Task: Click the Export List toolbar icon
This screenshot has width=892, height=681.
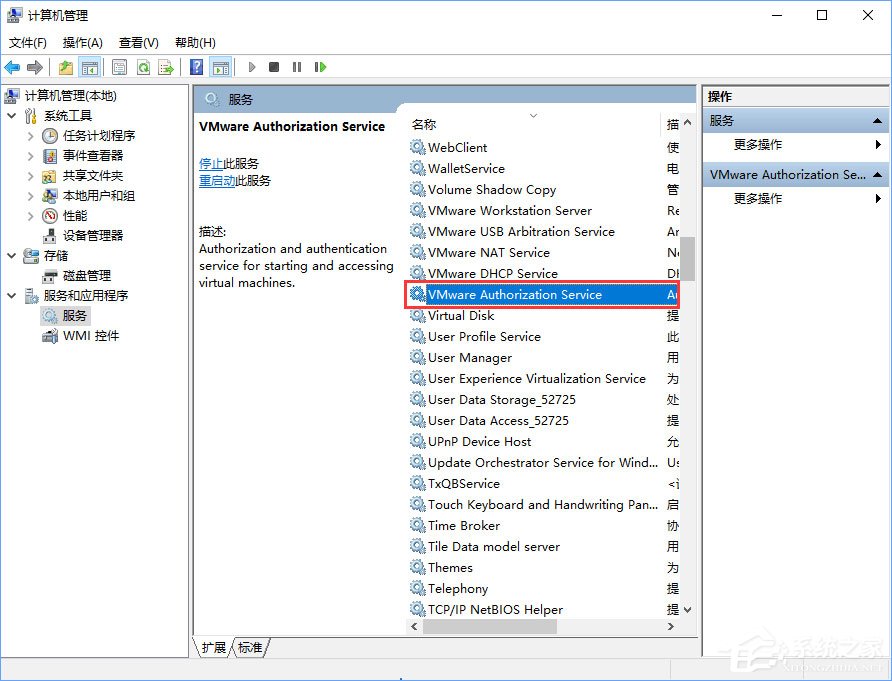Action: (x=166, y=67)
